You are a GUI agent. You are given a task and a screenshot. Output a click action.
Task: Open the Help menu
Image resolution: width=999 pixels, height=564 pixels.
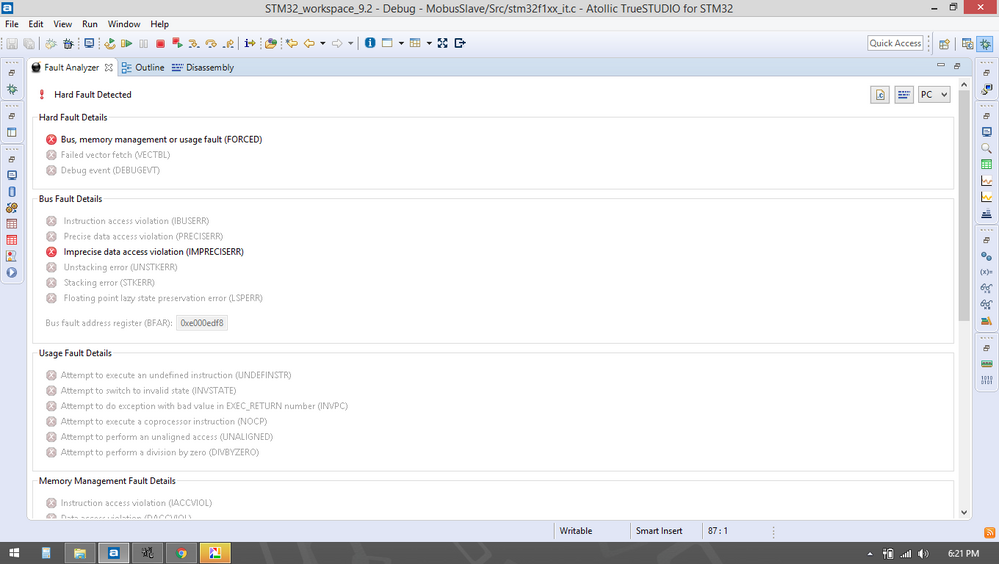(159, 24)
